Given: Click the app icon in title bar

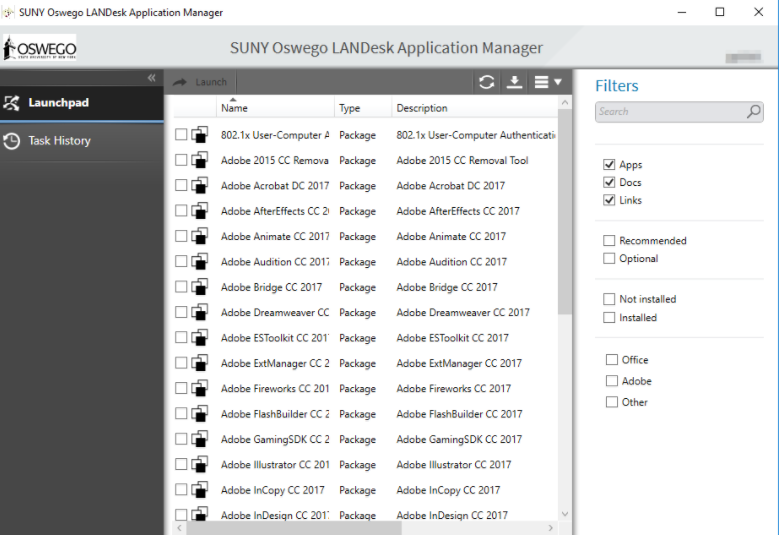Looking at the screenshot, I should tap(8, 12).
